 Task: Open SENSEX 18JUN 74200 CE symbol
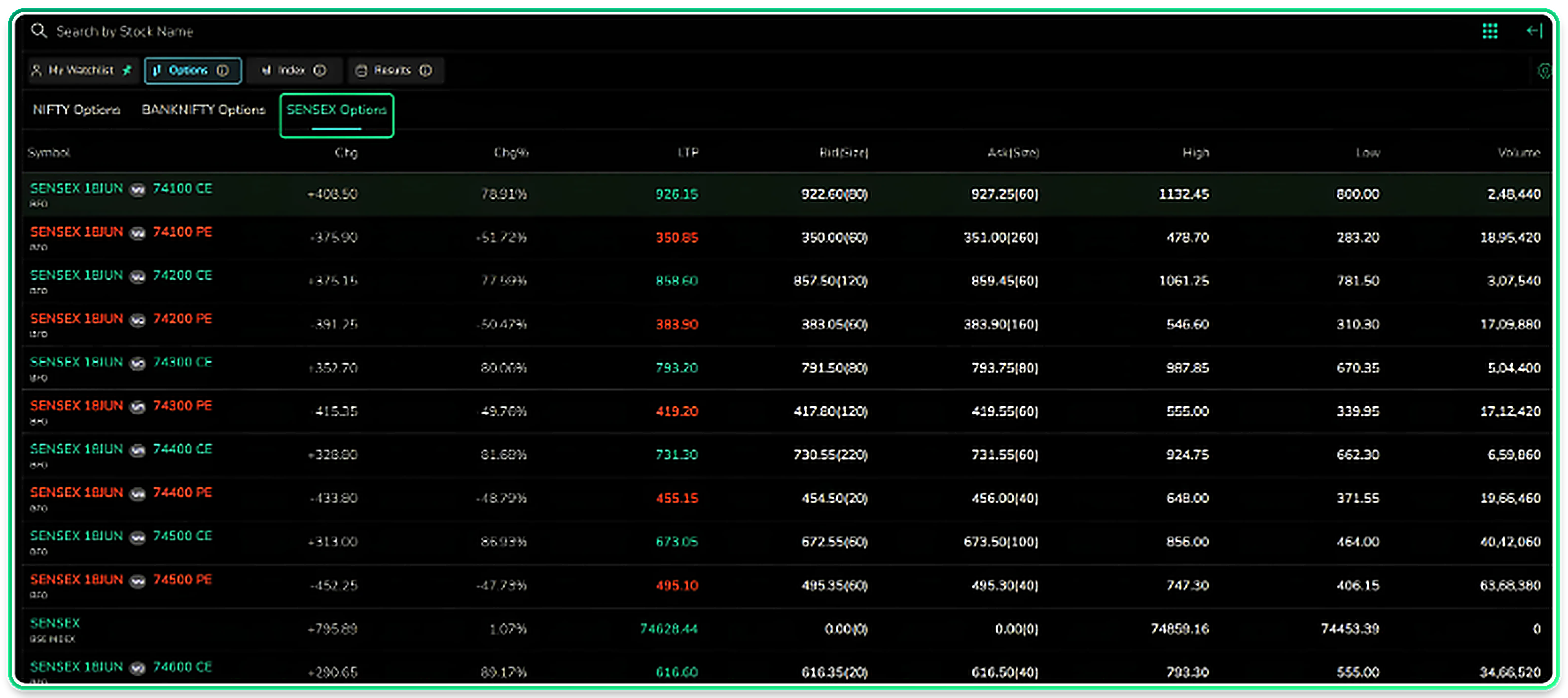click(121, 276)
